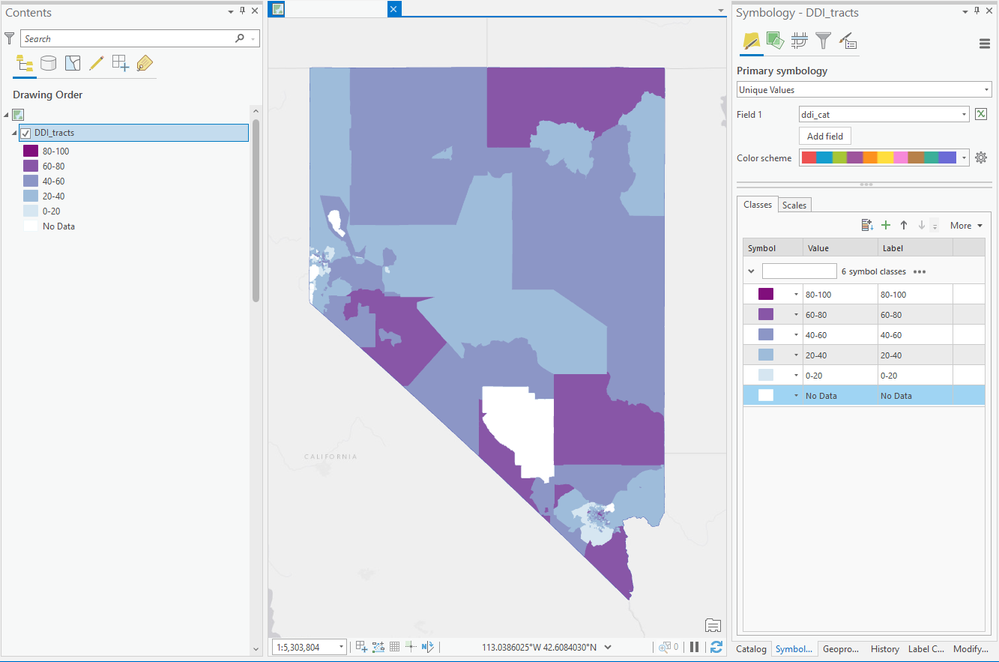
Task: Open the Geoprocessing pane tab
Action: [x=841, y=649]
